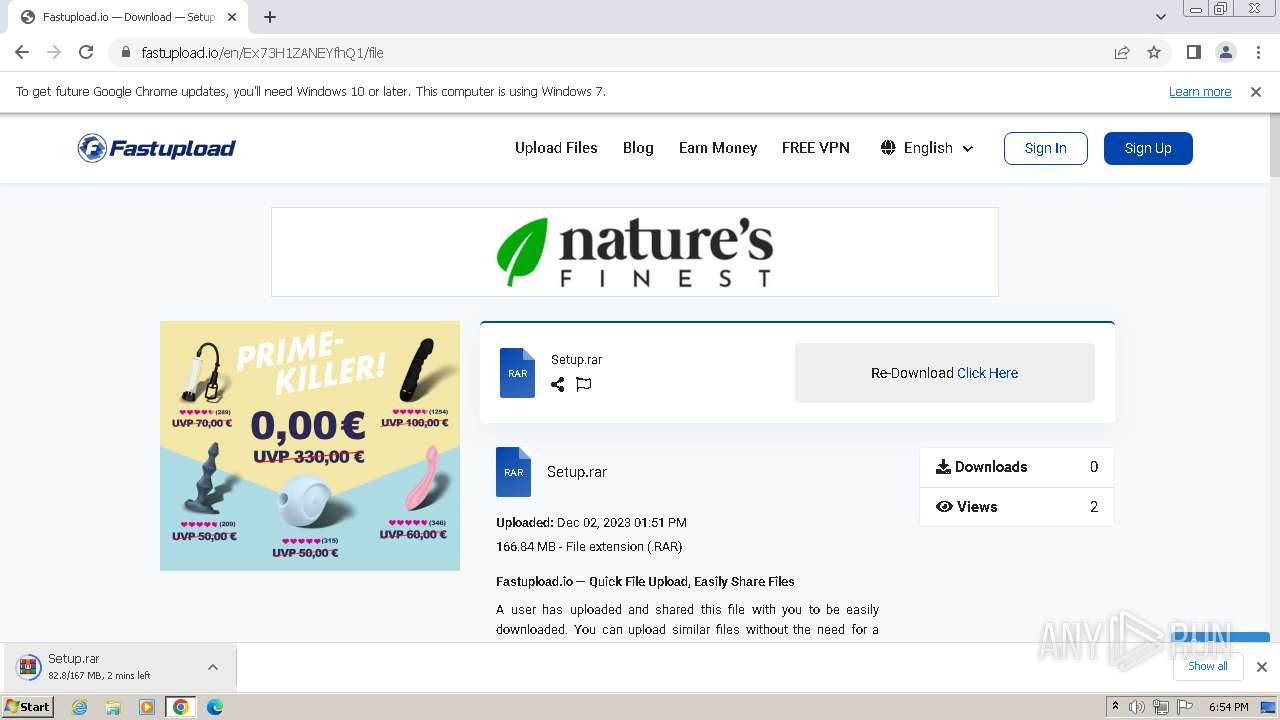Open Upload Files menu item
1280x720 pixels.
point(556,147)
